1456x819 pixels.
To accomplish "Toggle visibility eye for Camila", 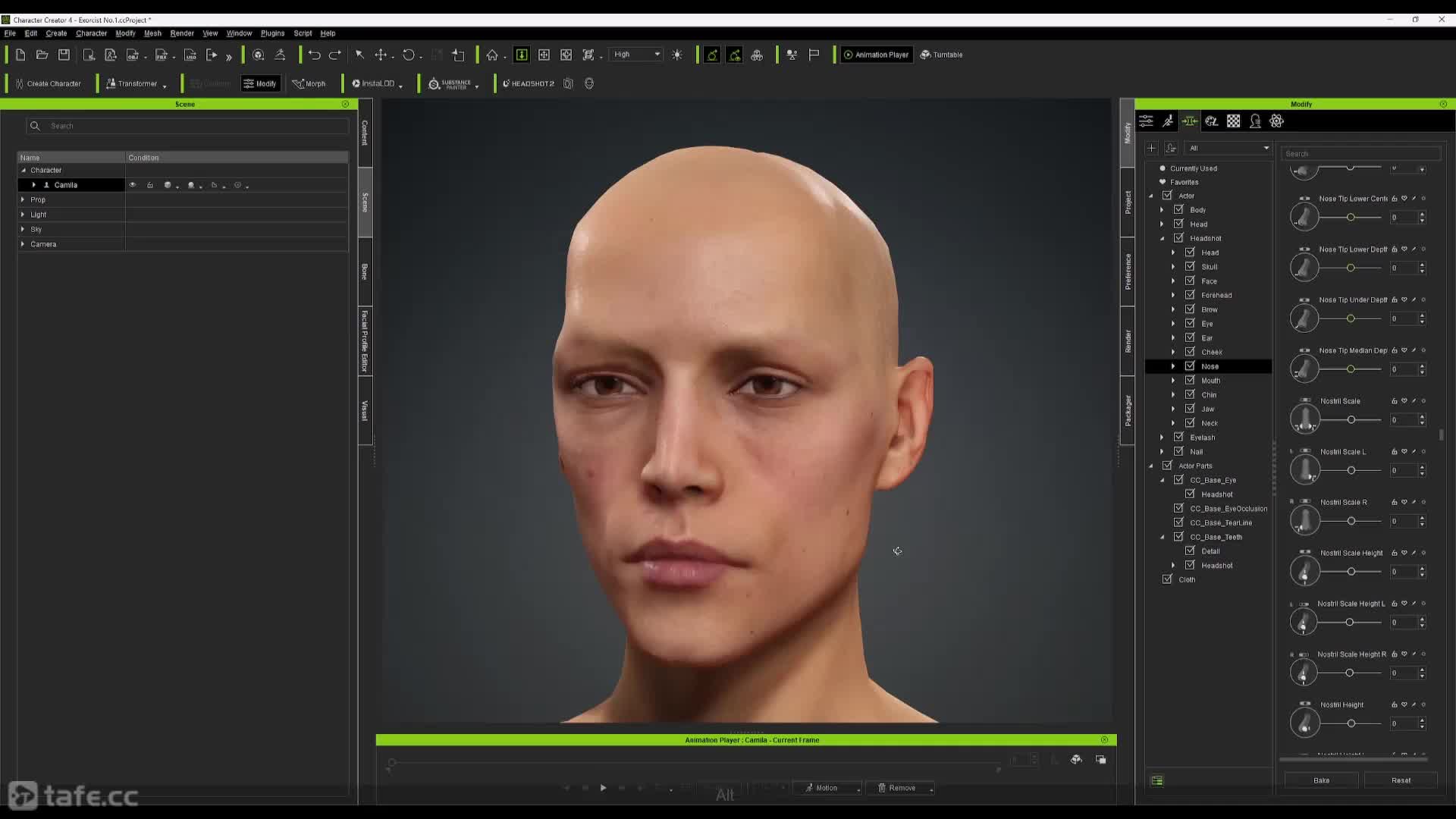I will click(x=133, y=185).
